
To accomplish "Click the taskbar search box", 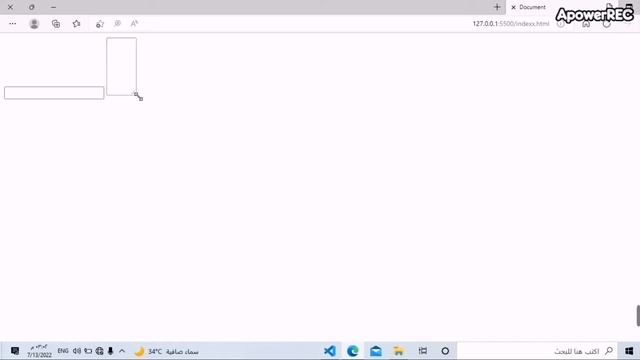I will (537, 351).
